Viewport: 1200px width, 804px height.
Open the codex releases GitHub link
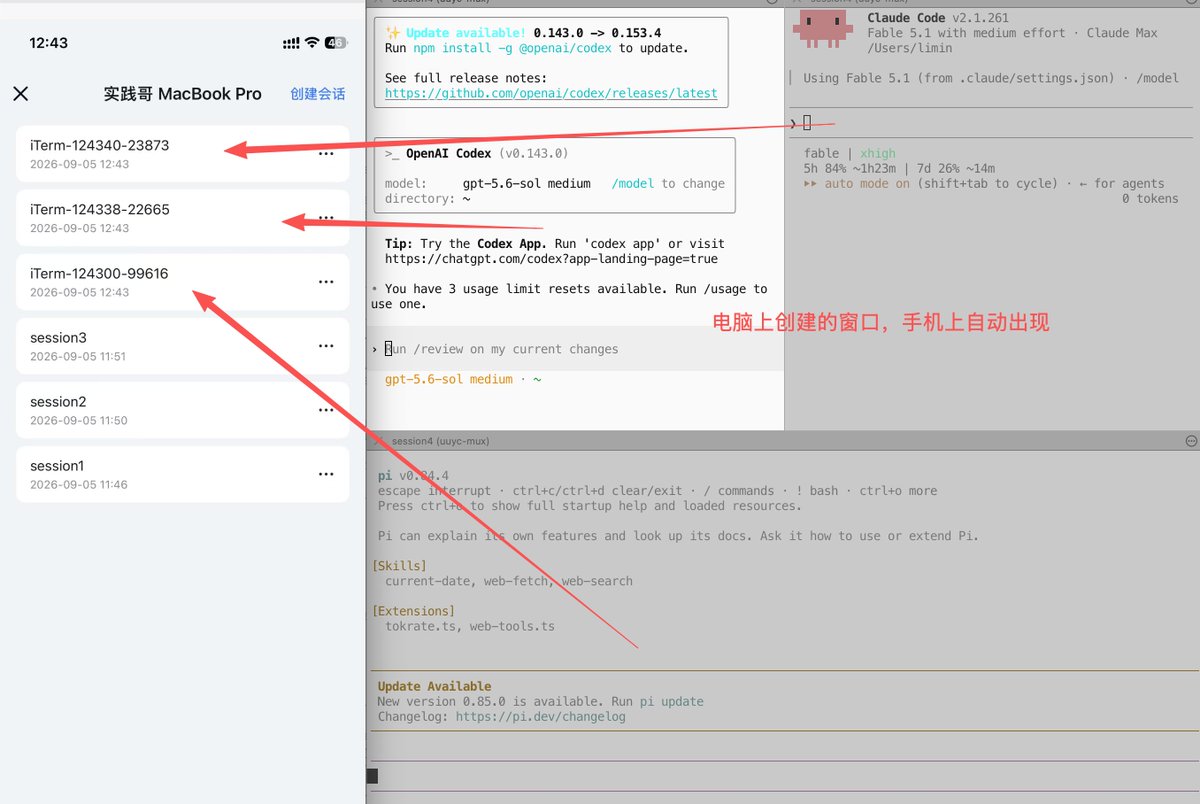[551, 93]
